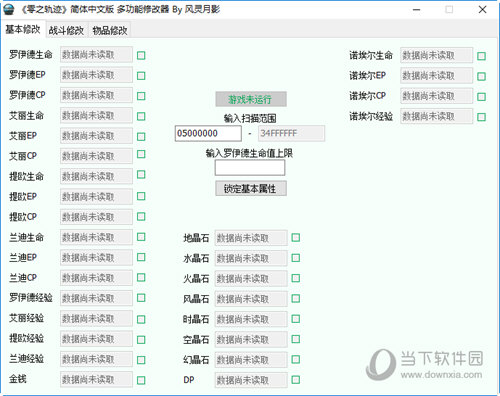Click the 火晶石 value field
Image resolution: width=500 pixels, height=396 pixels.
click(251, 279)
